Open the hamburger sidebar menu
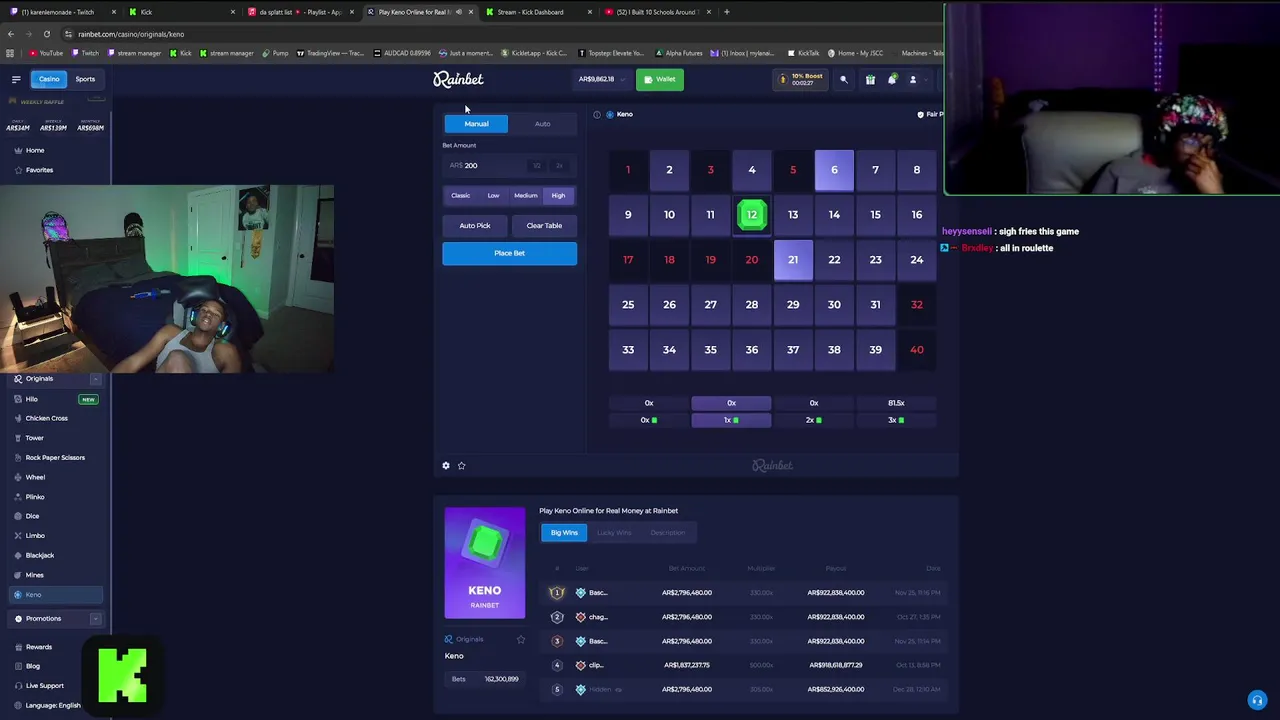Screen dimensions: 1280x720 pos(16,79)
